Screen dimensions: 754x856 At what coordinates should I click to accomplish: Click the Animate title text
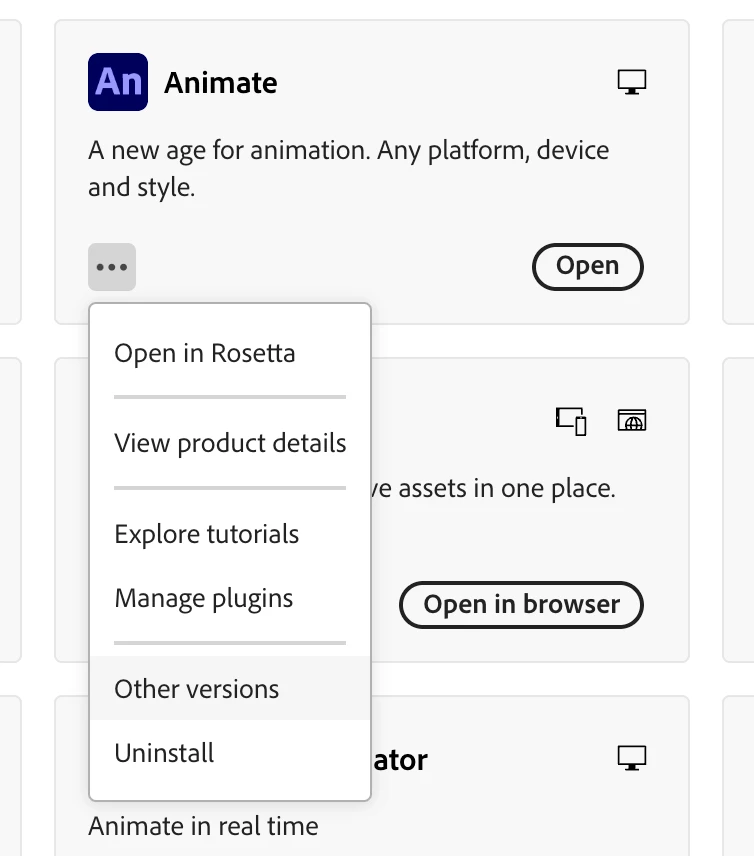coord(221,82)
